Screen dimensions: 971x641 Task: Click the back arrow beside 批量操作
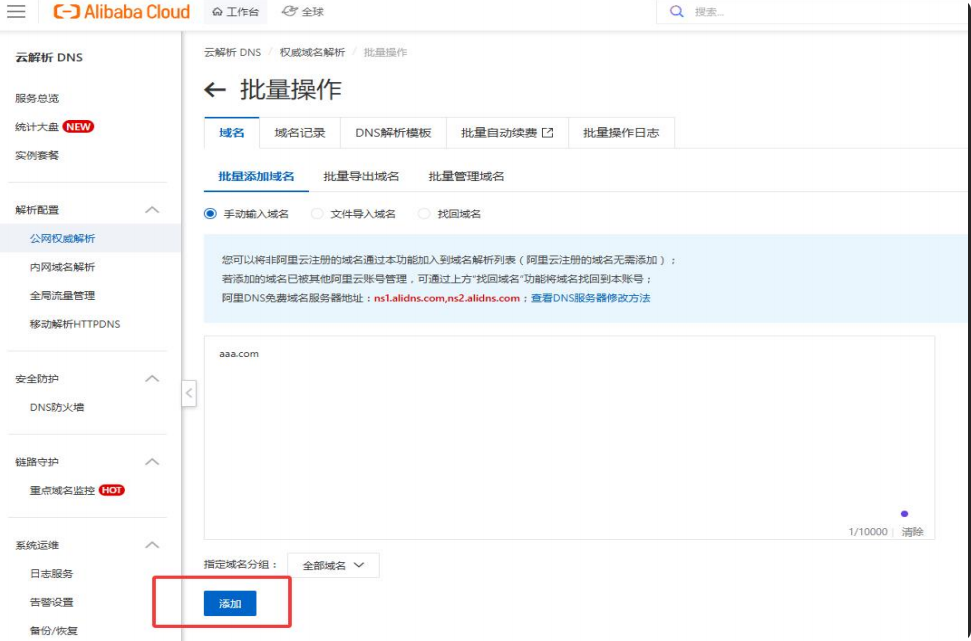click(x=215, y=90)
